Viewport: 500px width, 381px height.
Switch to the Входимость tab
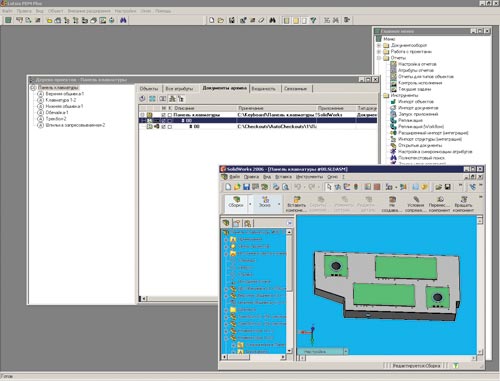(x=264, y=89)
